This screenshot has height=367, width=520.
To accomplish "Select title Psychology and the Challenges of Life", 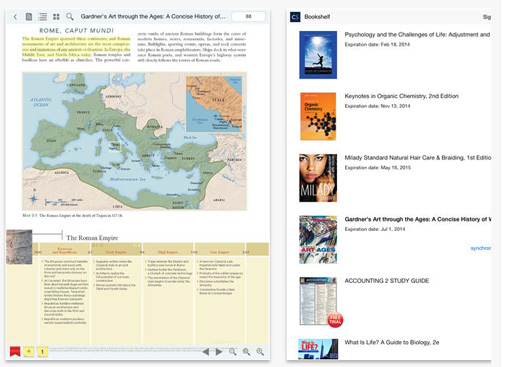I will 417,34.
